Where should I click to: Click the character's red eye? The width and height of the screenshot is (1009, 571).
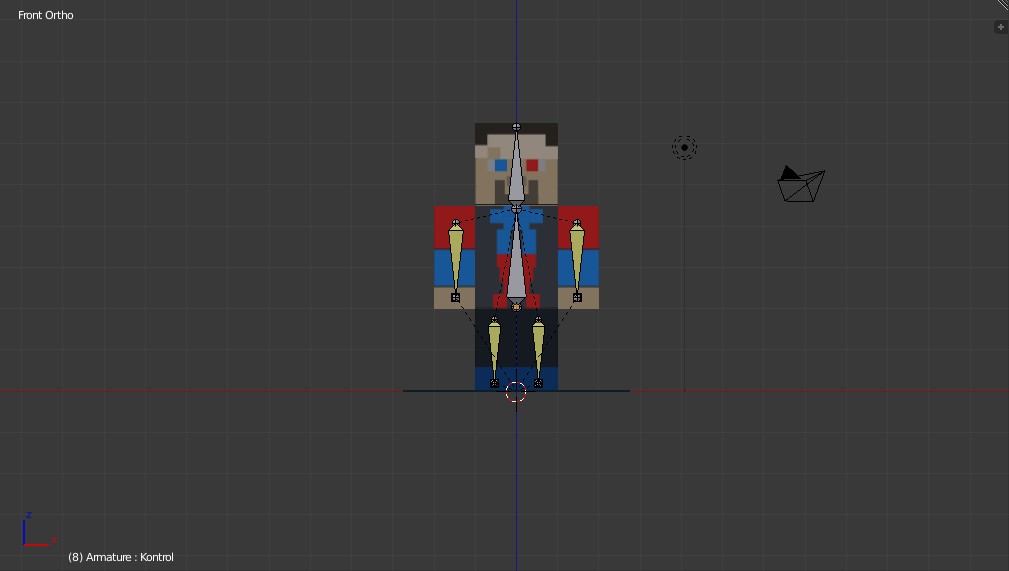(x=532, y=165)
